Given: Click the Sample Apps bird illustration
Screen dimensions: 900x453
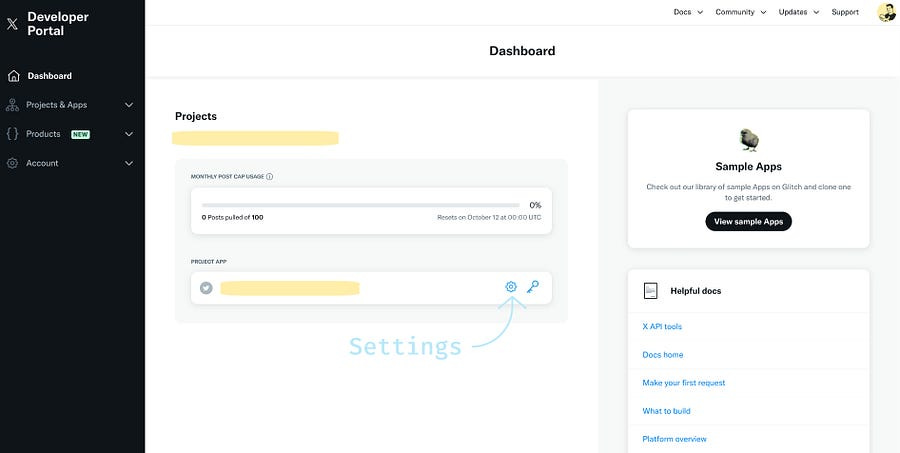Looking at the screenshot, I should (748, 140).
